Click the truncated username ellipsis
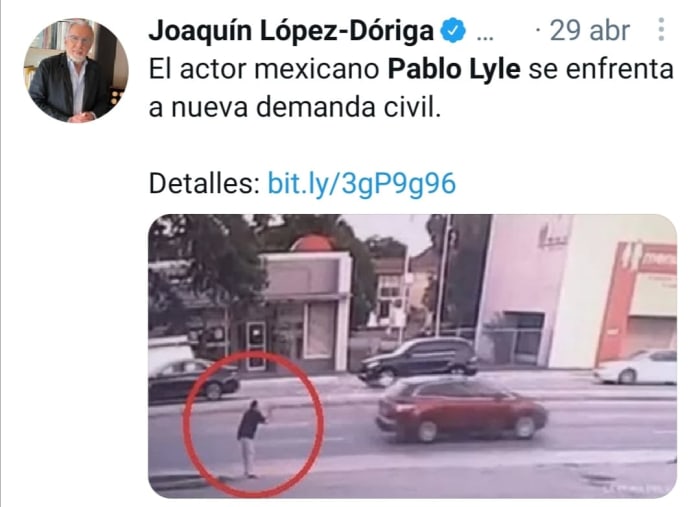This screenshot has width=700, height=507. (x=485, y=38)
